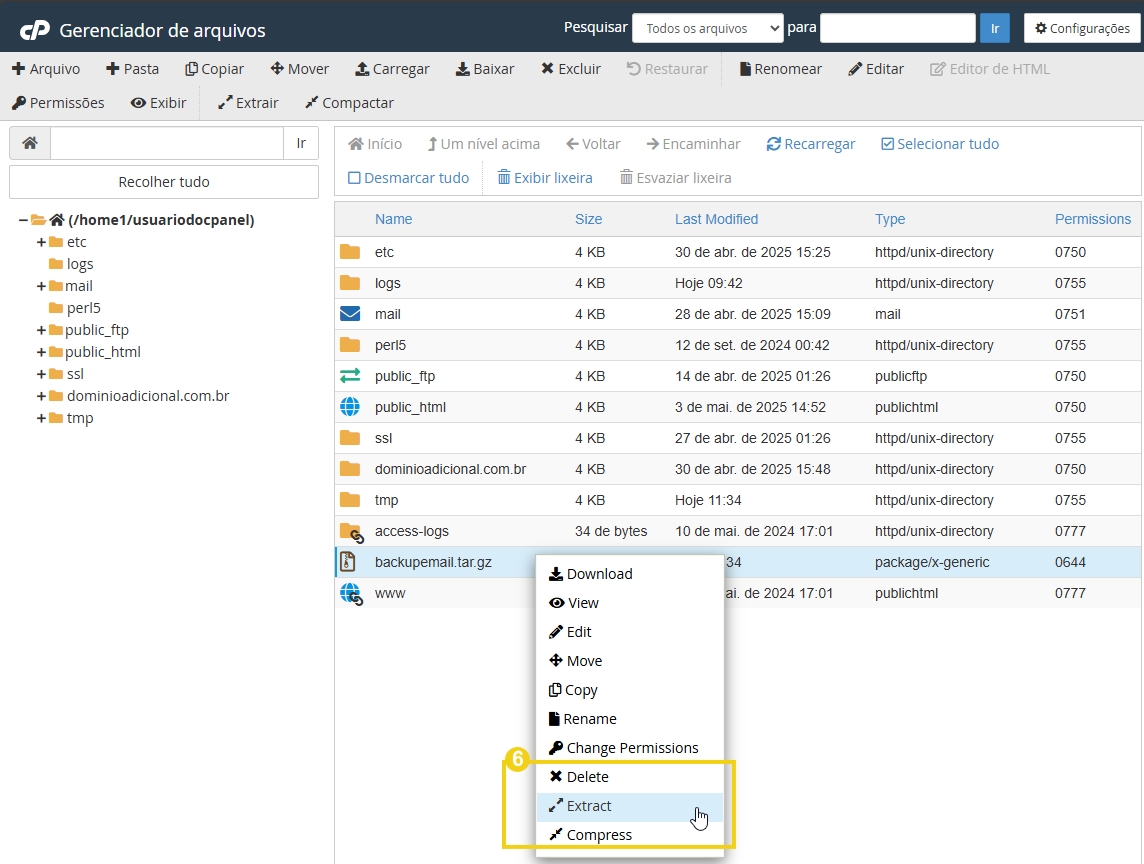Click the home icon beside path field
Viewport: 1144px width, 864px height.
click(30, 143)
